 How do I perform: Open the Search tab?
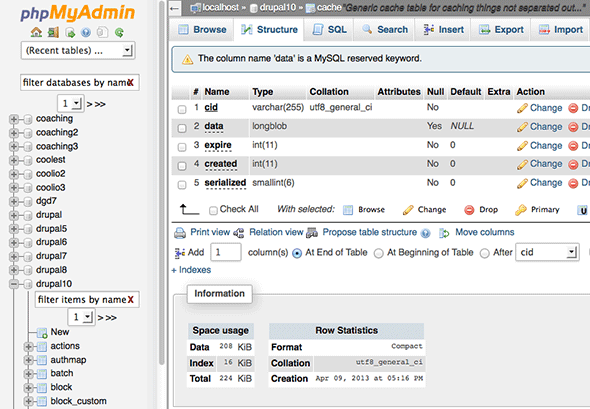(x=385, y=29)
